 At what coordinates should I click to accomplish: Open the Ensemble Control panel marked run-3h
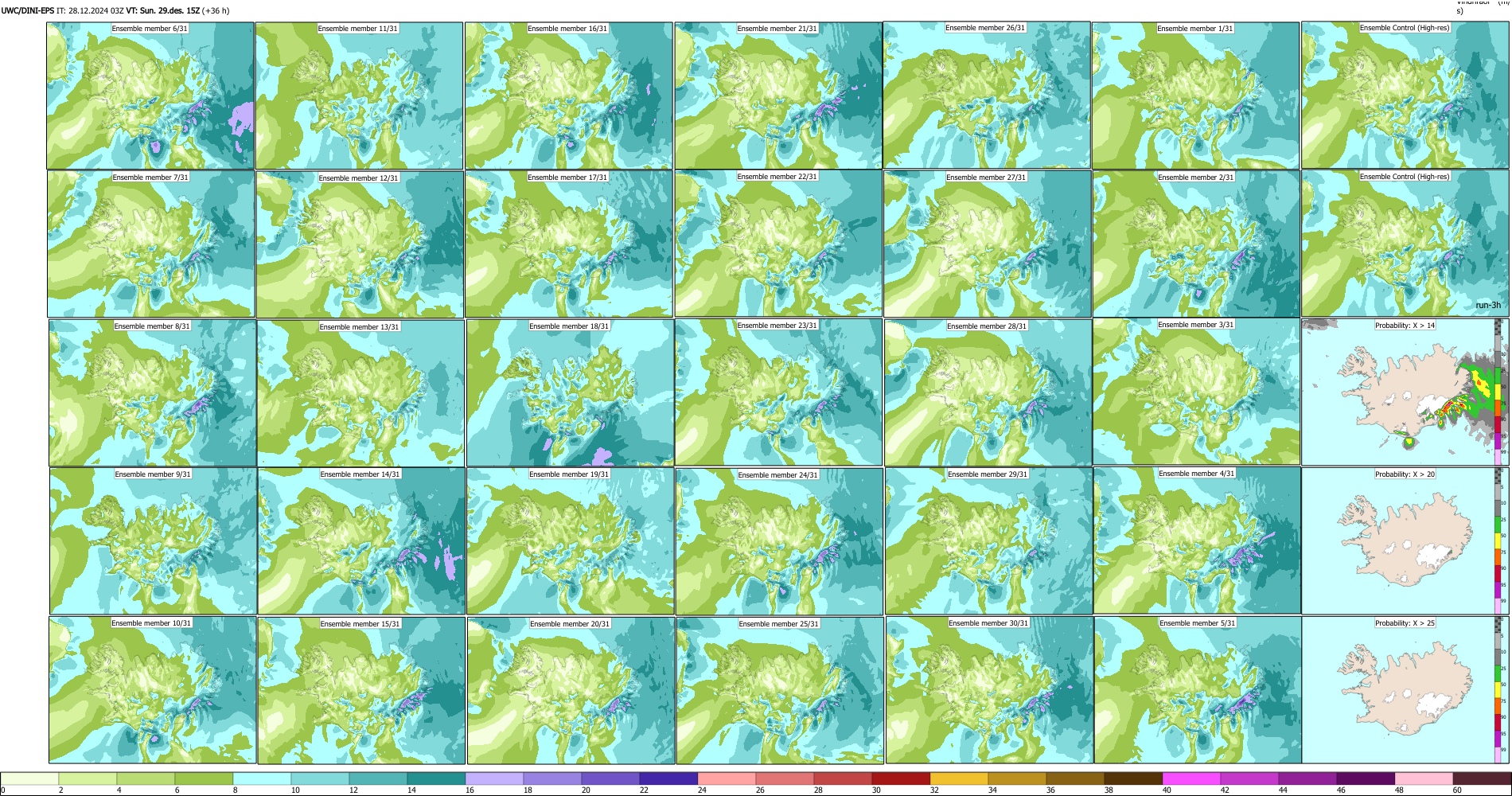click(1405, 243)
